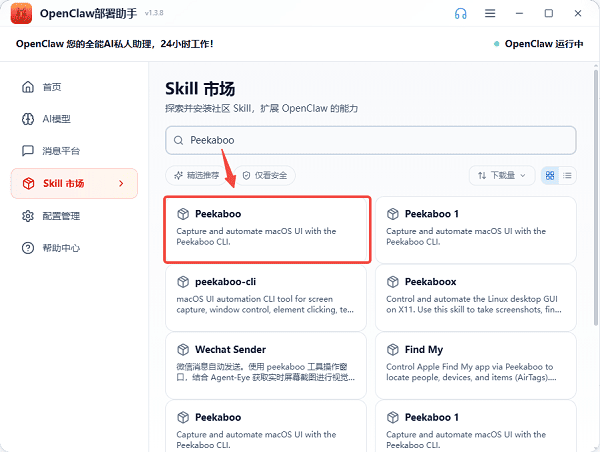Open 配置管理 section
The width and height of the screenshot is (600, 452).
pos(74,216)
